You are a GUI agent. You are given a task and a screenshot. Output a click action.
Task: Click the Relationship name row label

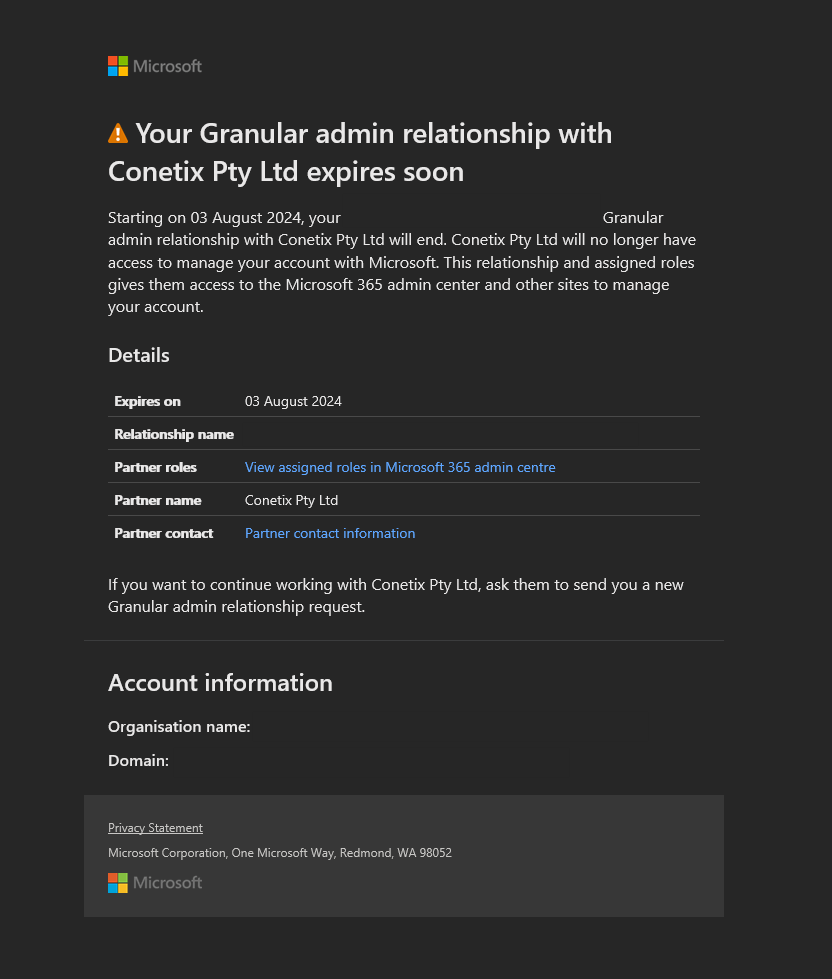pyautogui.click(x=174, y=434)
